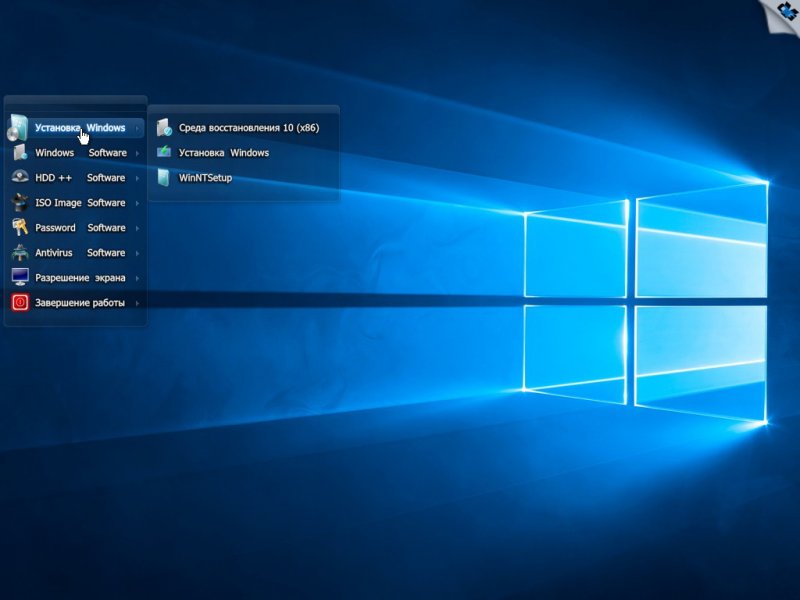The height and width of the screenshot is (600, 800).
Task: Expand the arrow next to ISO Image Software
Action: [137, 203]
